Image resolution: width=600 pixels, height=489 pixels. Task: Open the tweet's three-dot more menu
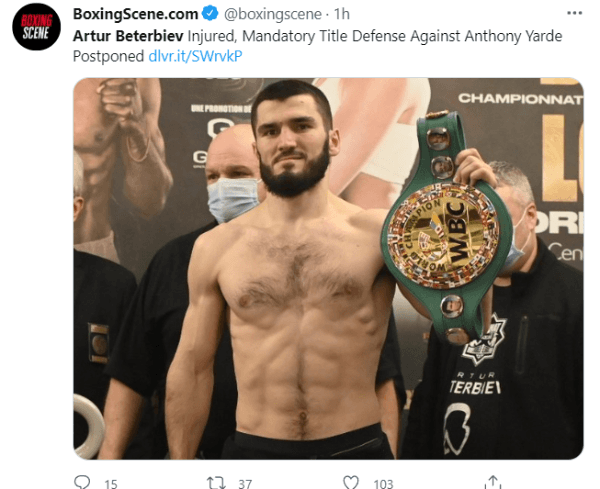point(574,13)
